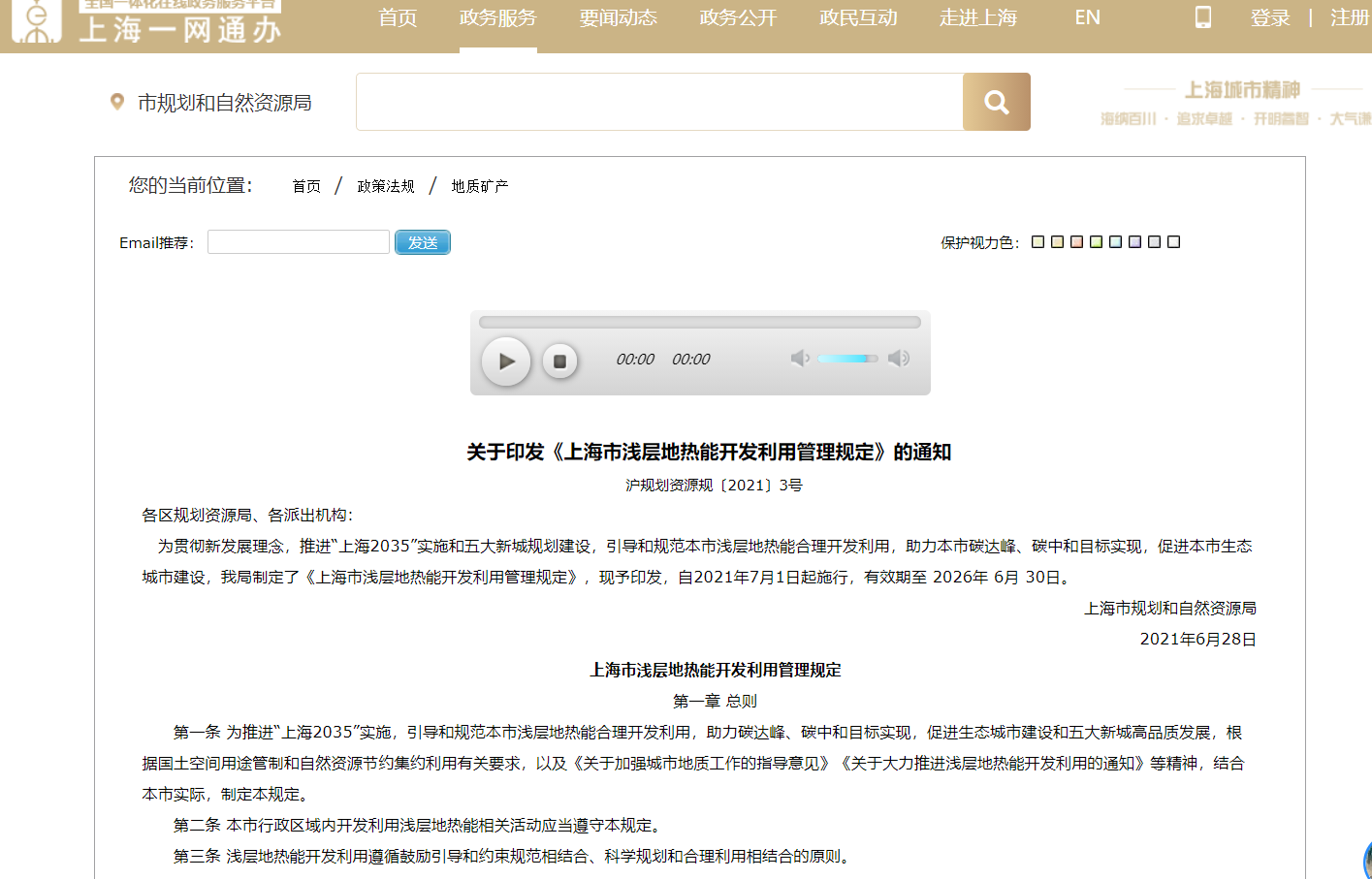The image size is (1372, 879).
Task: Mute the audio player volume
Action: coord(800,359)
